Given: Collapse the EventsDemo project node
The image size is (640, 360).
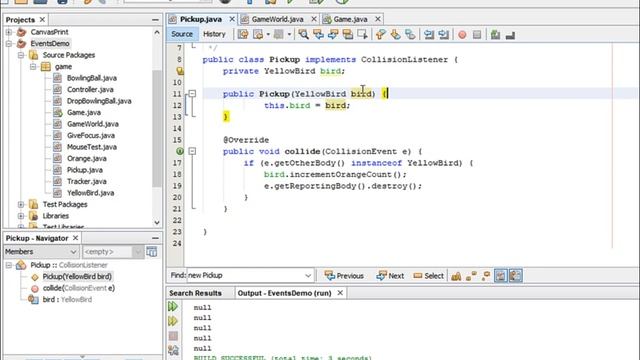Looking at the screenshot, I should [9, 43].
